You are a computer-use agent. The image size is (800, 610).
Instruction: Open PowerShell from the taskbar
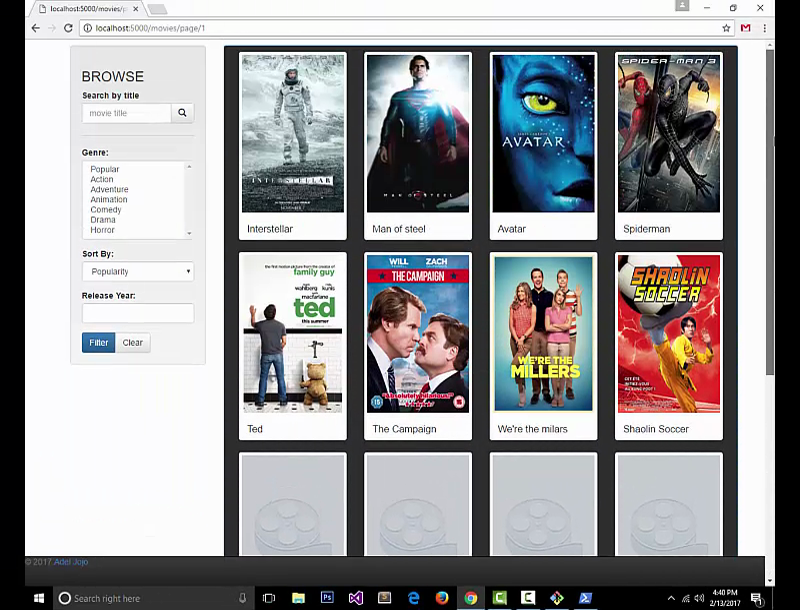pos(585,598)
